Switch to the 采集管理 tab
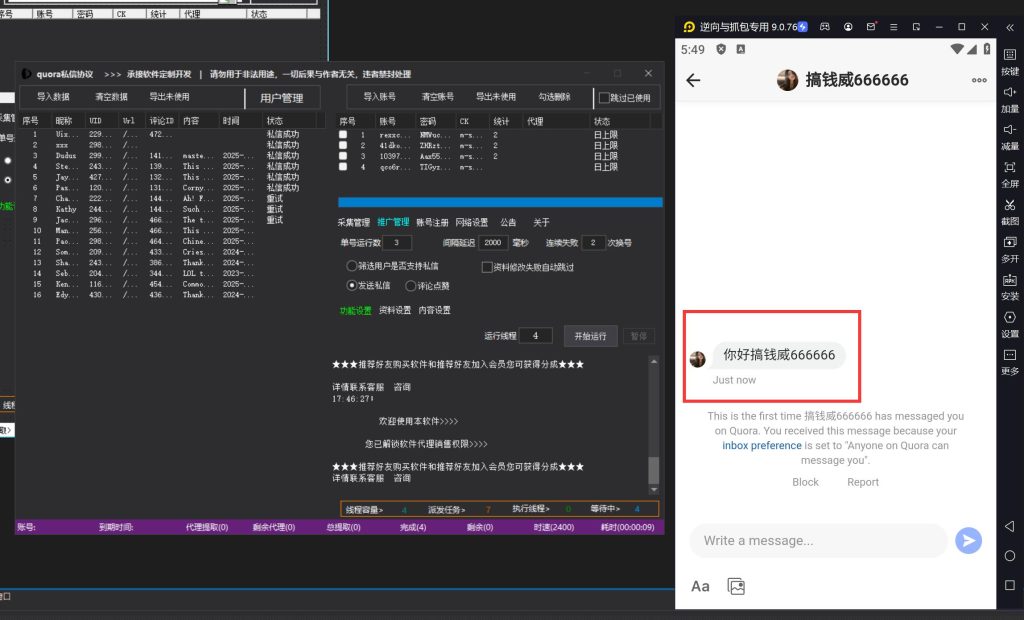The image size is (1024, 620). pyautogui.click(x=352, y=223)
